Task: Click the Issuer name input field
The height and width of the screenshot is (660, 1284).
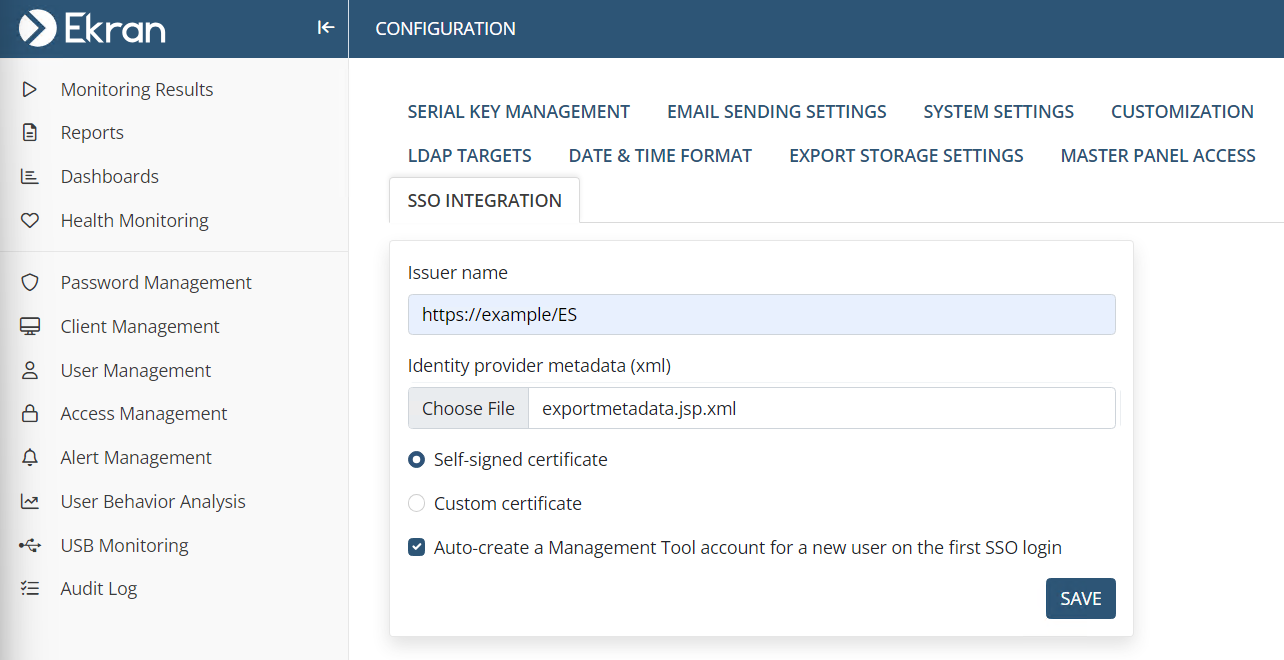Action: [x=761, y=315]
